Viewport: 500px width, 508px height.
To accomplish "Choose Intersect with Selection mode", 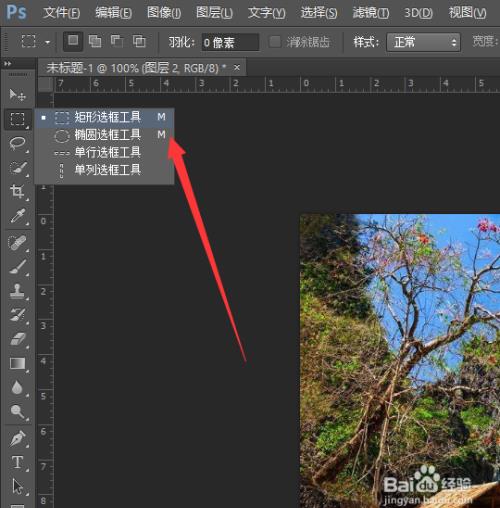I will click(139, 41).
